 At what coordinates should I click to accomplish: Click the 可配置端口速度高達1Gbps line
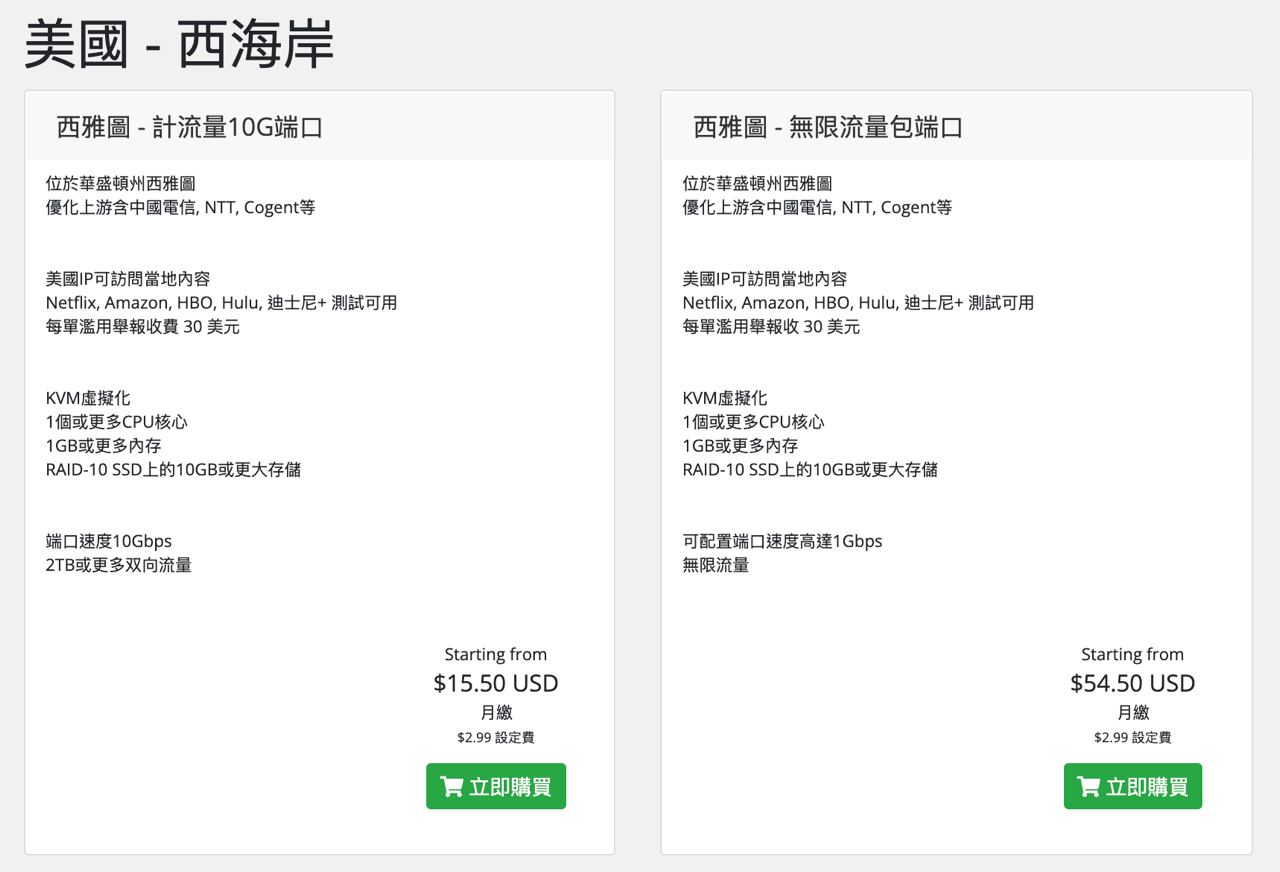point(782,541)
